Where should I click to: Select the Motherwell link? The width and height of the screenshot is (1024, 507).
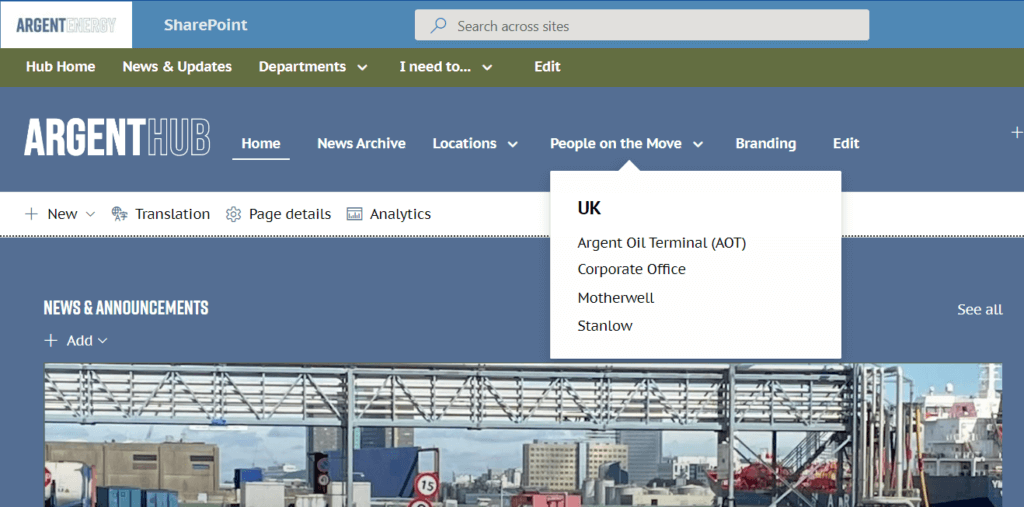pos(616,298)
